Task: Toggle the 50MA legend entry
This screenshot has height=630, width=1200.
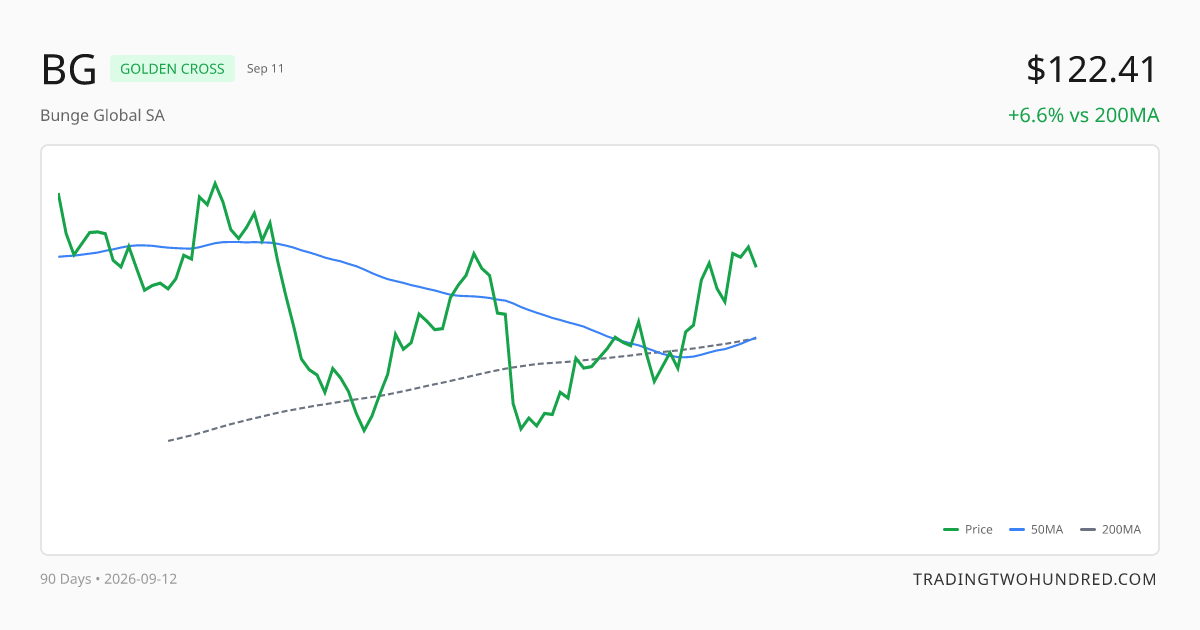Action: click(x=1036, y=529)
